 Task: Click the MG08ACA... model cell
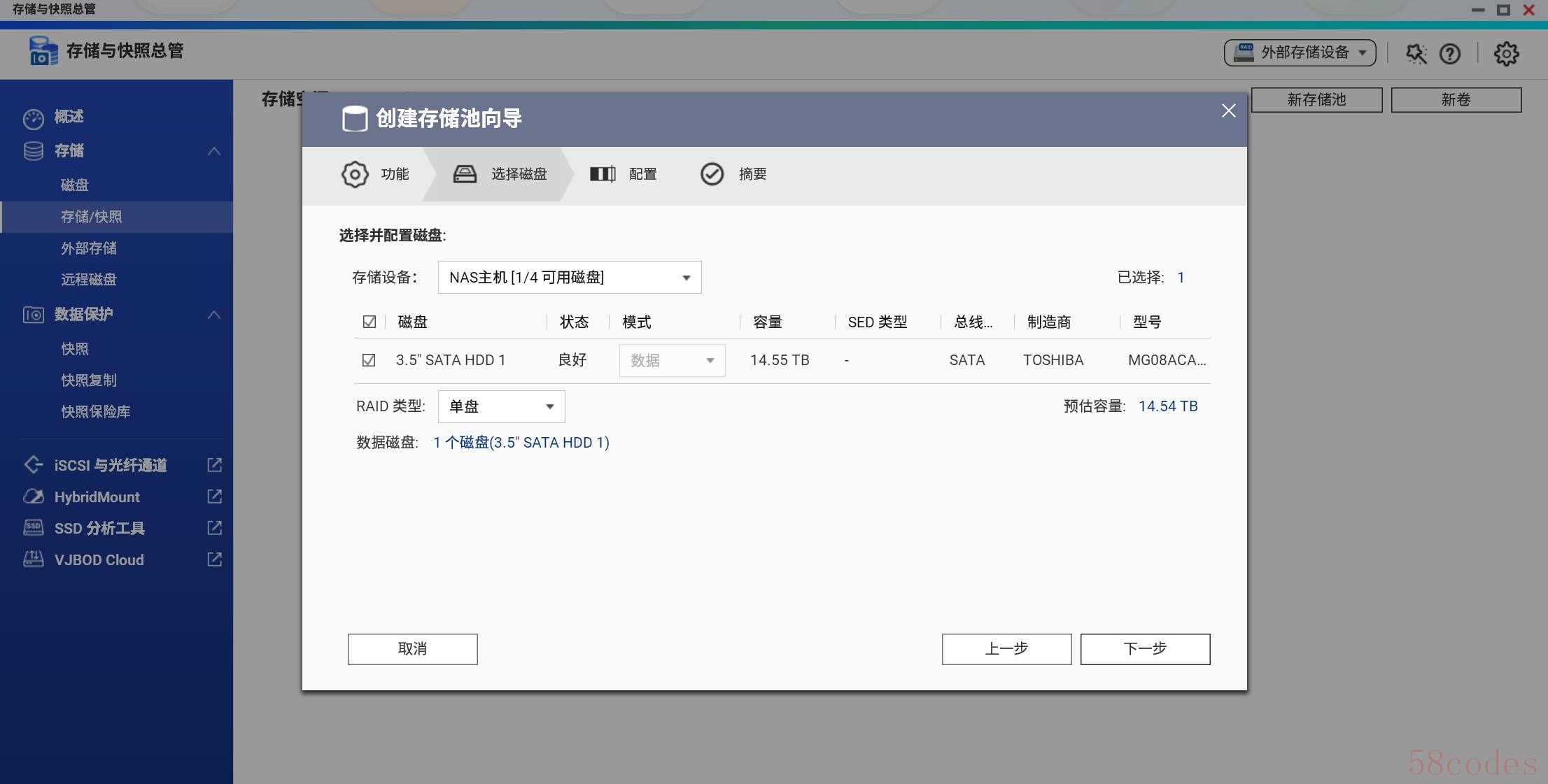[x=1167, y=360]
